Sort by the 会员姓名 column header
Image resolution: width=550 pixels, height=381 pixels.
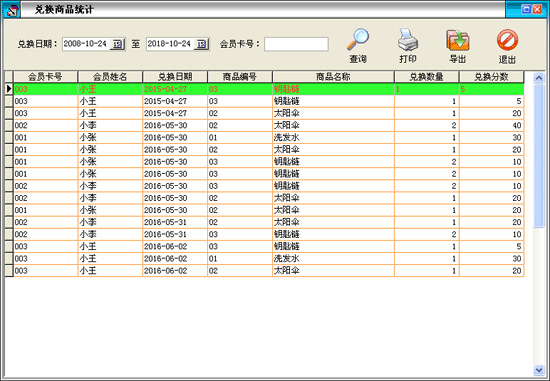[110, 76]
